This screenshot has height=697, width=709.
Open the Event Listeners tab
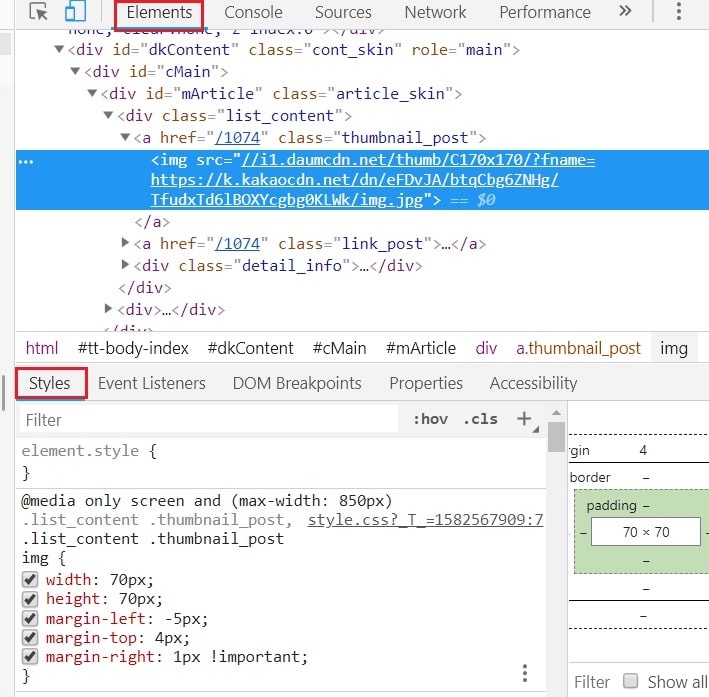[151, 383]
